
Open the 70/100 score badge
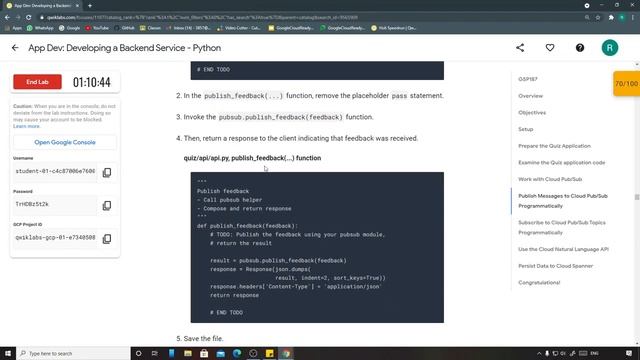[627, 84]
